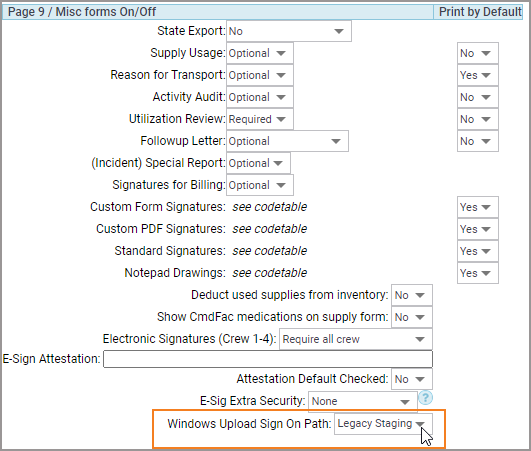531x451 pixels.
Task: Open the Attestation Default Checked dropdown
Action: pyautogui.click(x=412, y=379)
